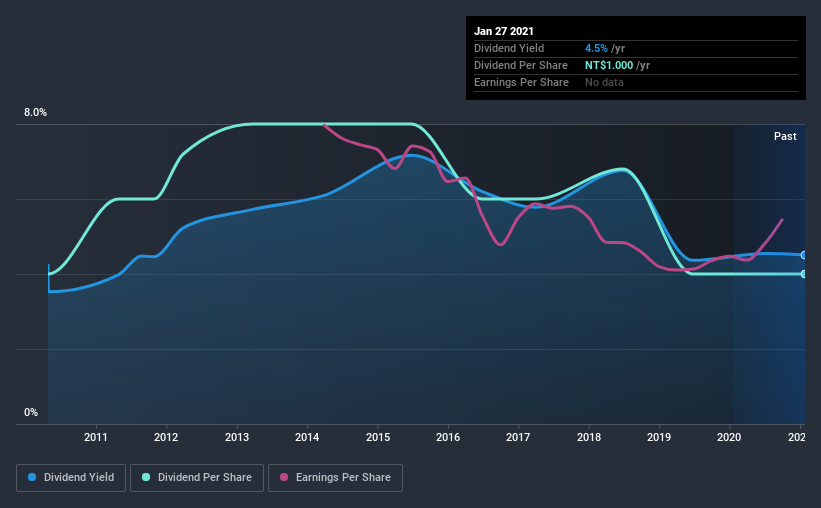The image size is (821, 508).
Task: Click the Past region label
Action: pos(785,137)
